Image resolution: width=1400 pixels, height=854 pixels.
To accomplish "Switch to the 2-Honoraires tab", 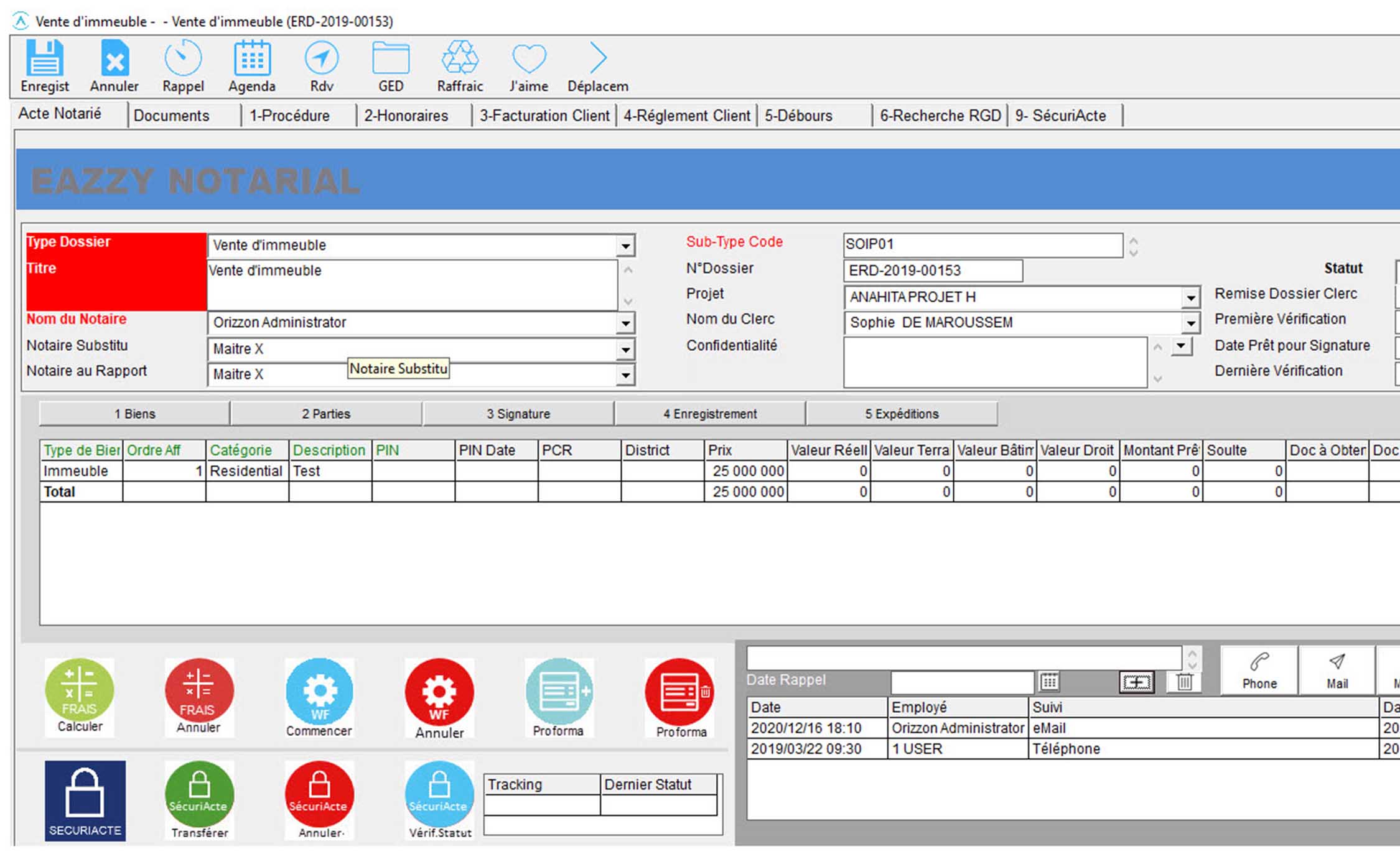I will [414, 116].
